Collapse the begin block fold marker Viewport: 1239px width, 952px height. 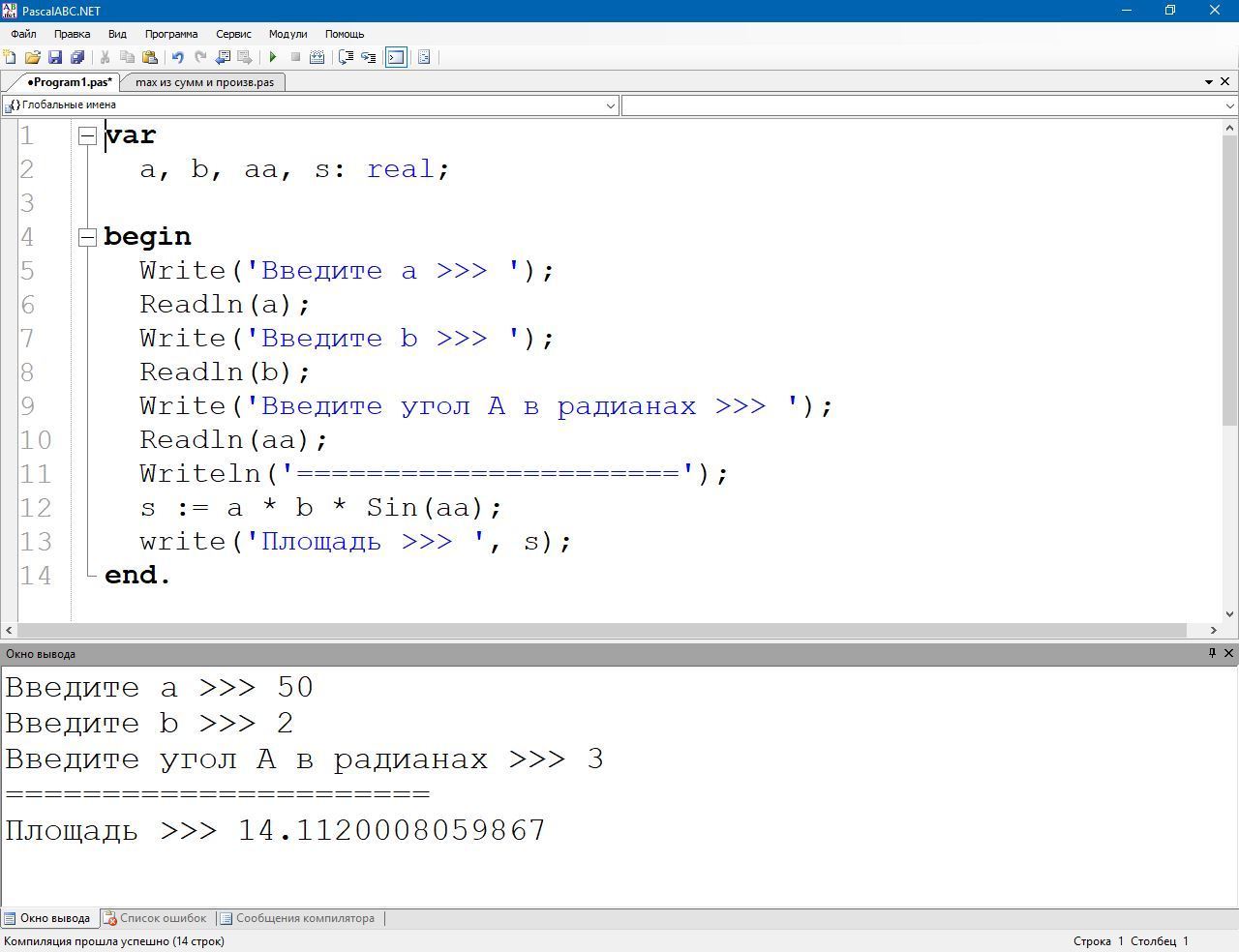[x=87, y=237]
